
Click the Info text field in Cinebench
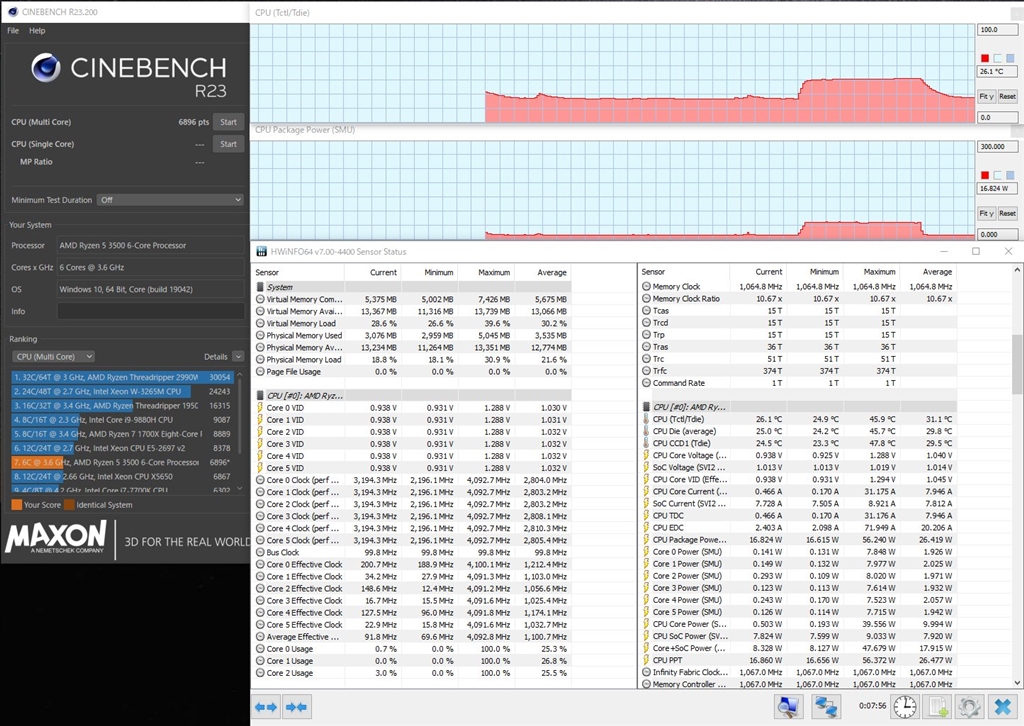pyautogui.click(x=150, y=311)
